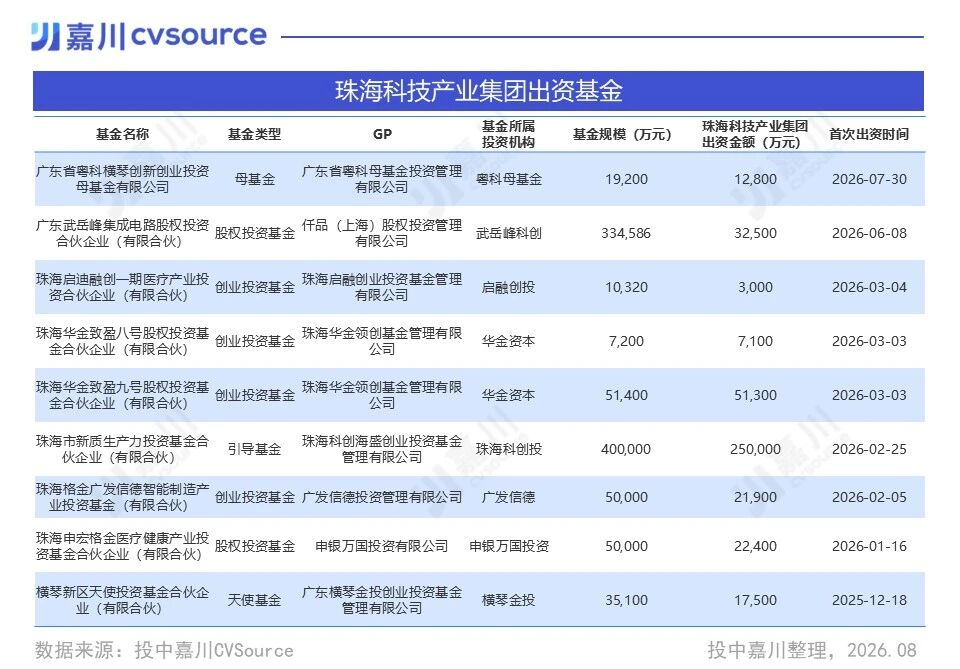The height and width of the screenshot is (669, 960).
Task: Click contribution amount 51,300
Action: [756, 395]
